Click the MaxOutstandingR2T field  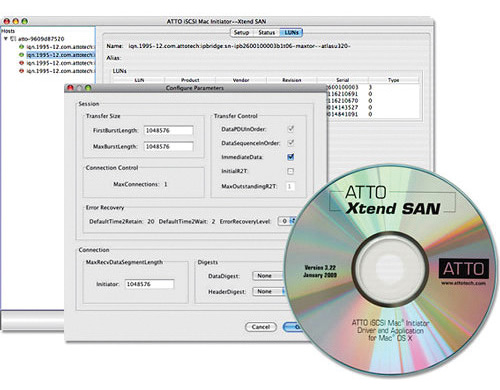coord(290,186)
